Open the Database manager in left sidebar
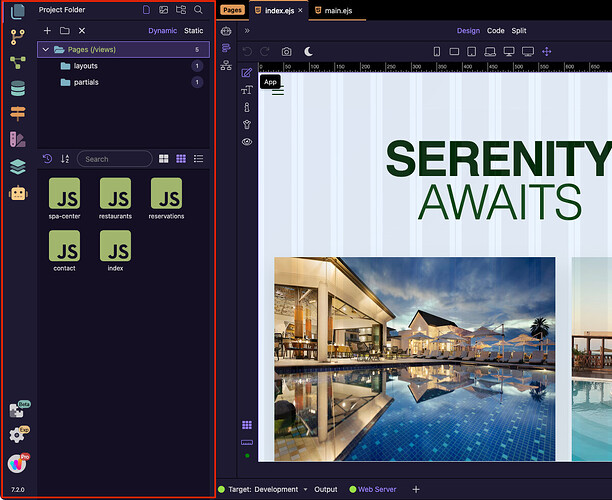Viewport: 612px width, 500px height. 17,88
